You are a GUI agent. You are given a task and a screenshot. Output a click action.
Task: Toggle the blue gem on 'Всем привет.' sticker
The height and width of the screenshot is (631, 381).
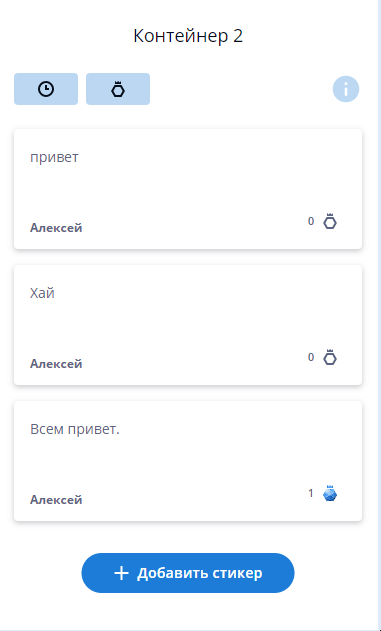(330, 494)
